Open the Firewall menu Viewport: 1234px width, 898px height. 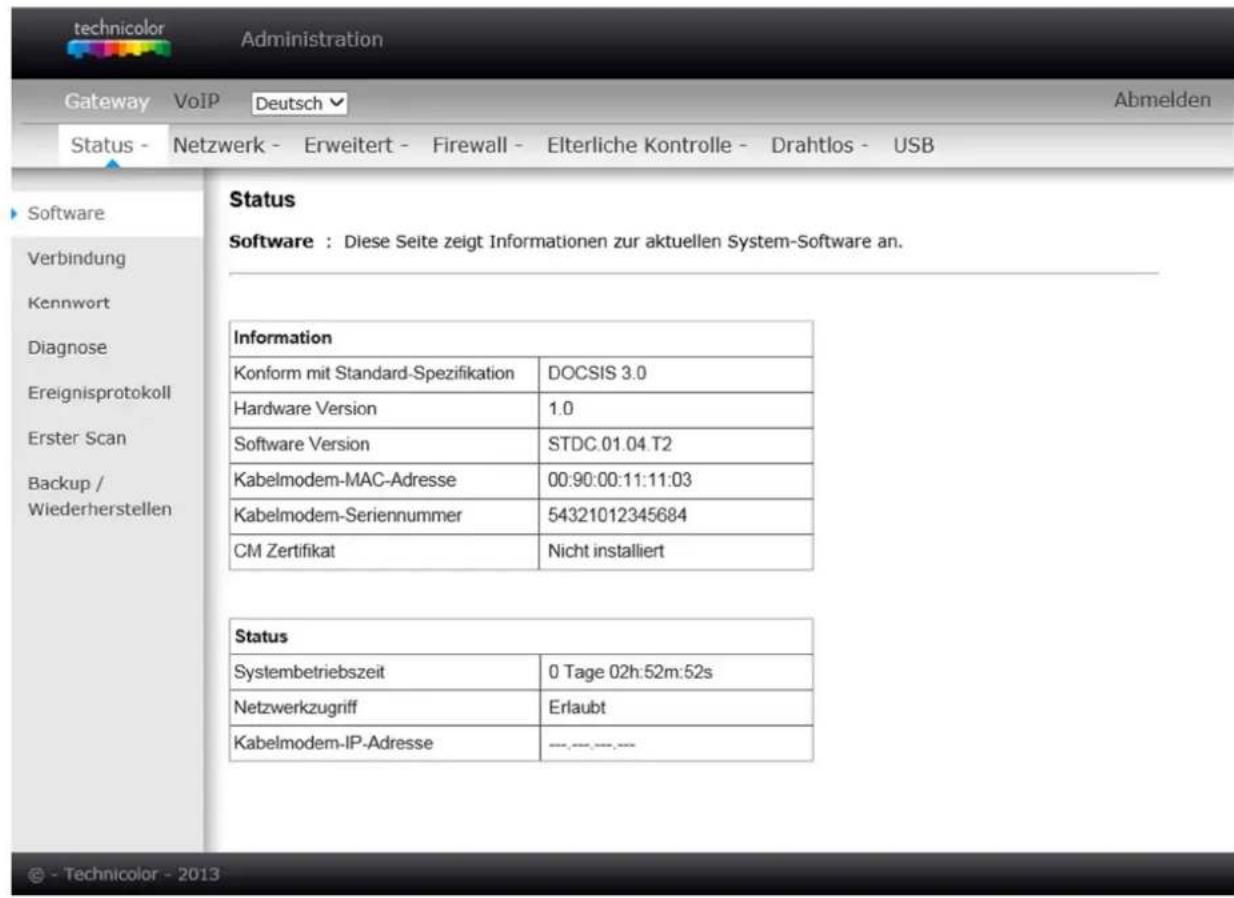coord(479,145)
